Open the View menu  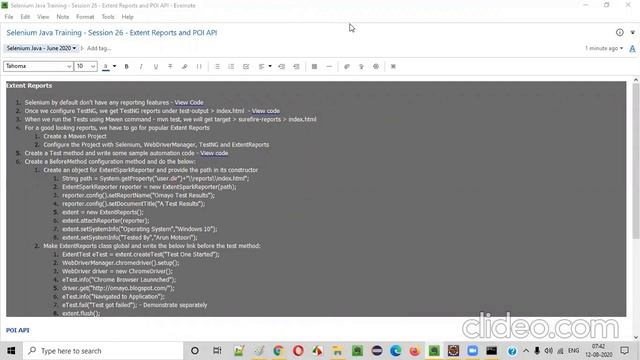(x=43, y=17)
